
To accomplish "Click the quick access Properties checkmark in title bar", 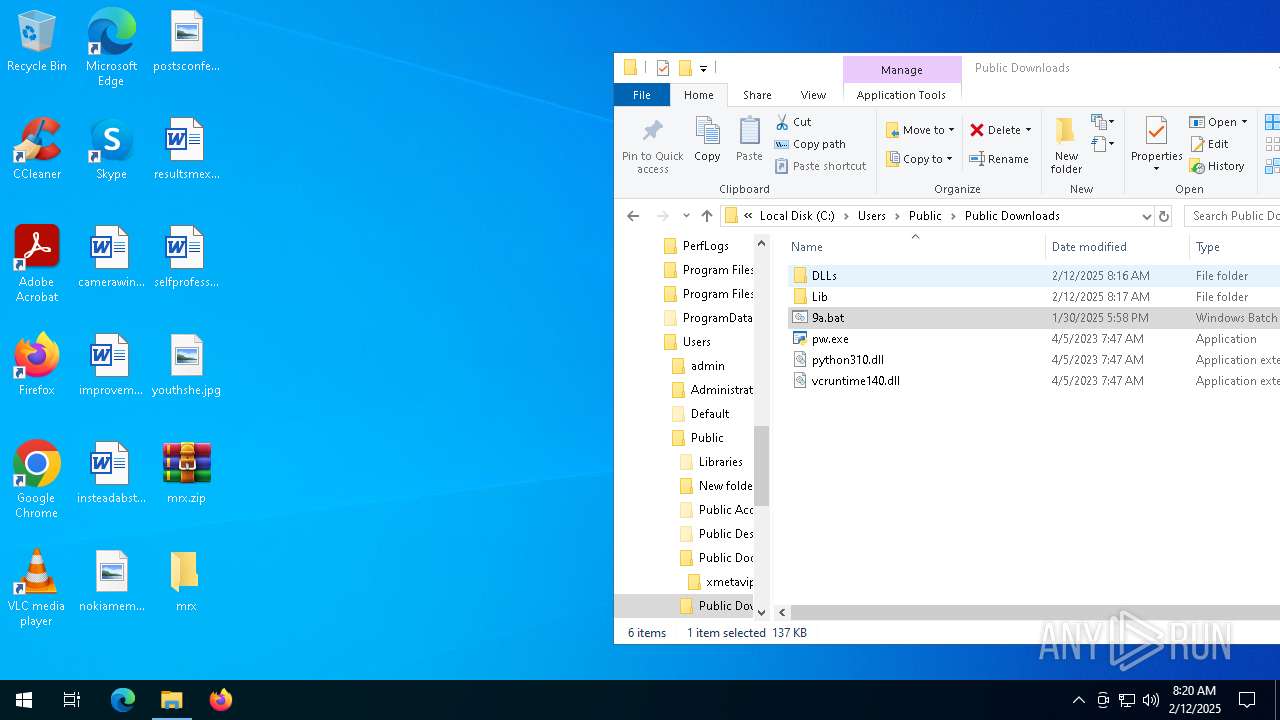I will pyautogui.click(x=662, y=68).
